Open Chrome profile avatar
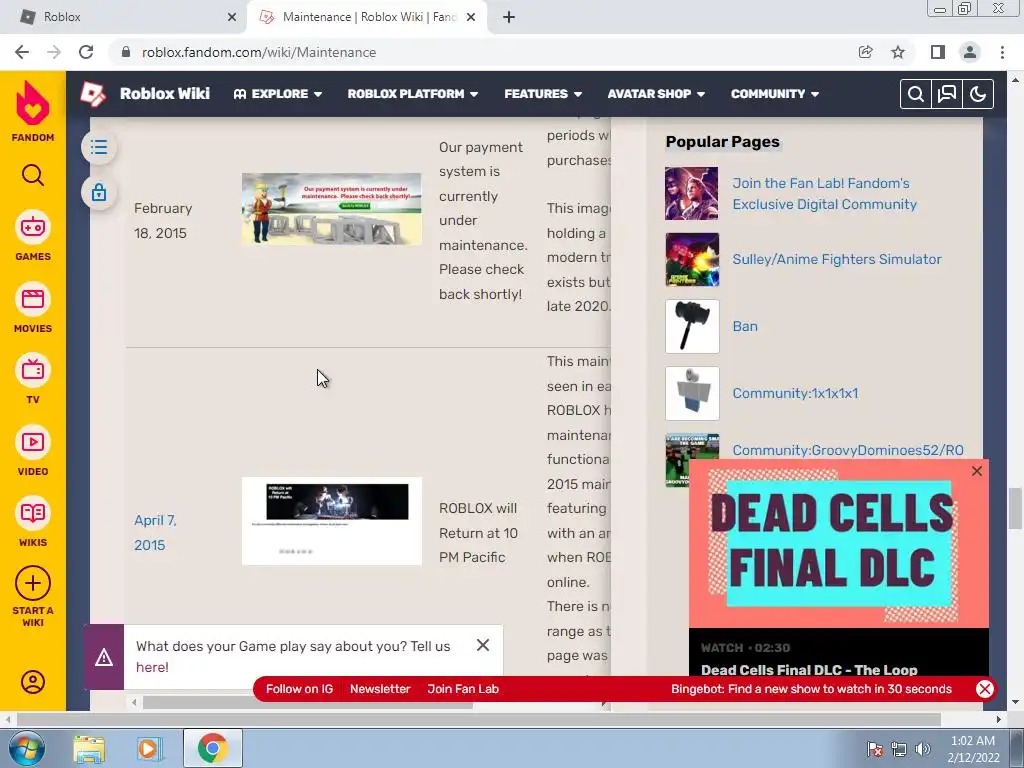The height and width of the screenshot is (768, 1024). pos(970,52)
